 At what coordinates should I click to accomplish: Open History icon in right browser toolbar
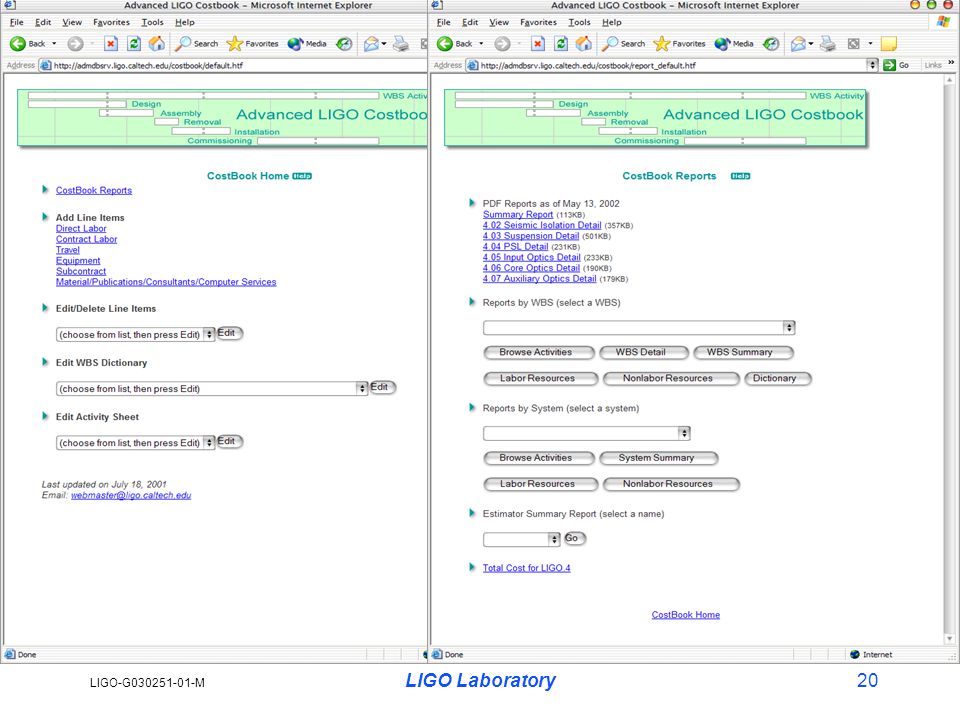[771, 43]
